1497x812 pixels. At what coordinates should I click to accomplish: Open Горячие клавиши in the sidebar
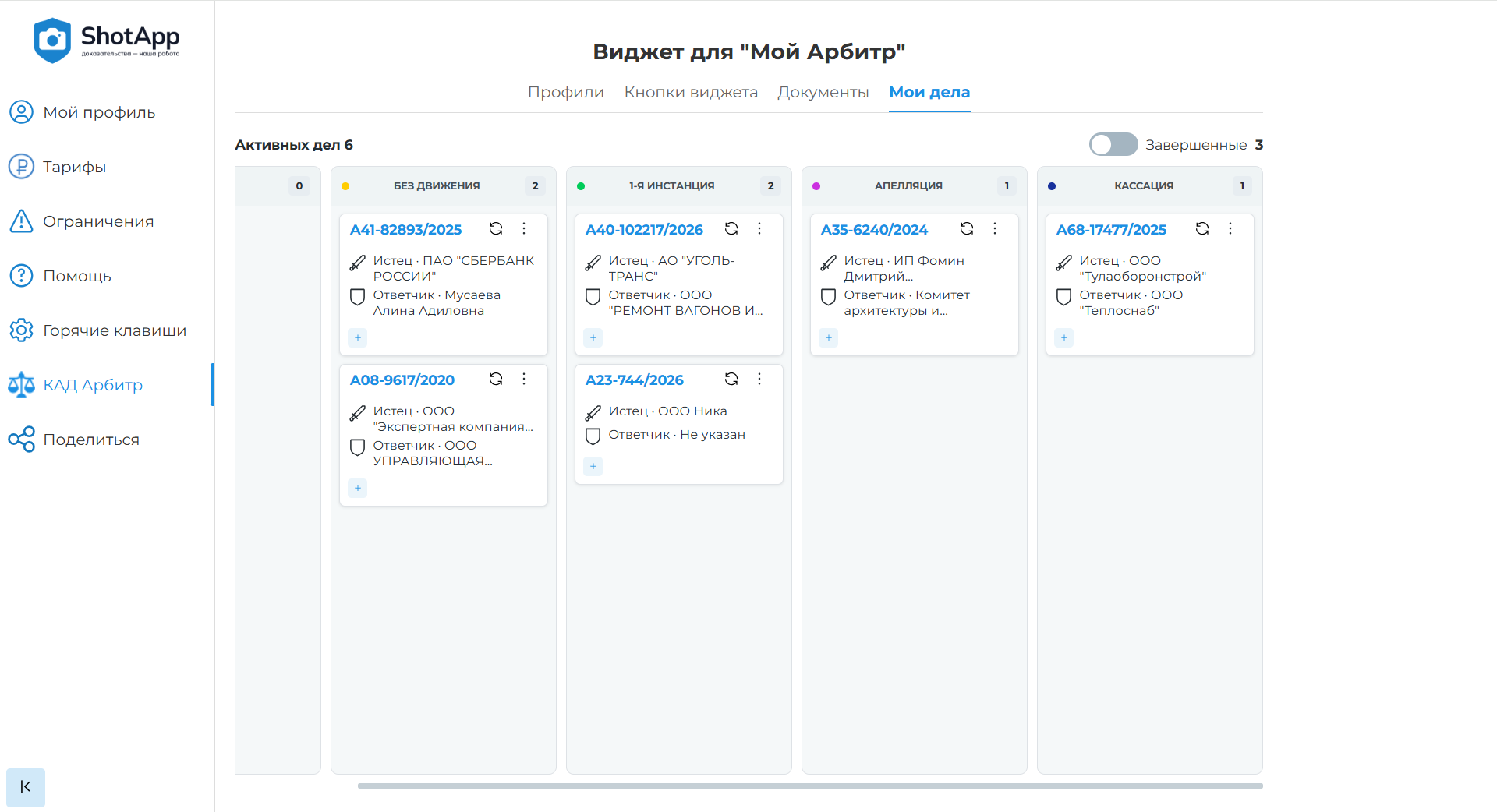point(115,330)
